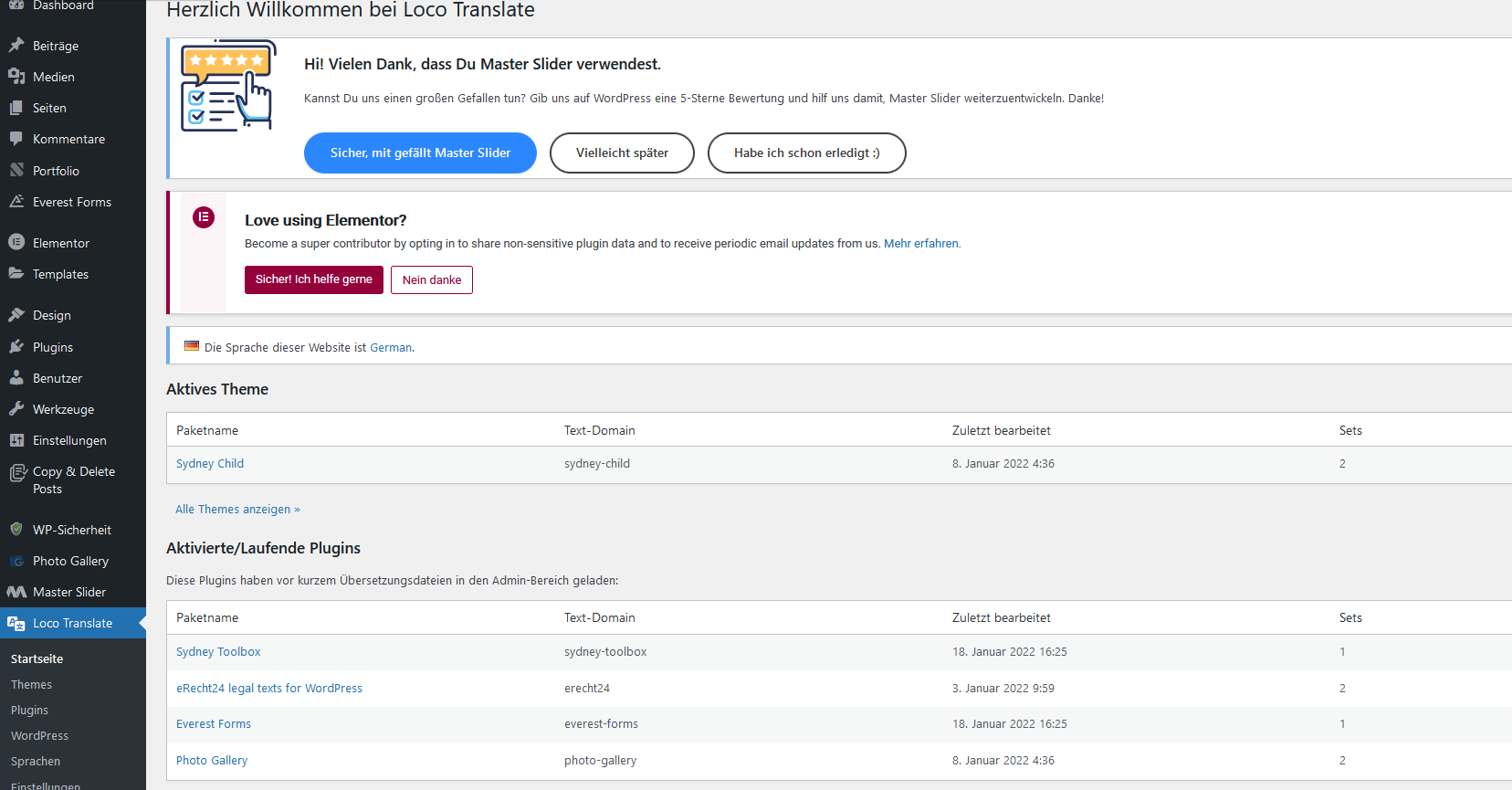
Task: Open 'Sydney Toolbox' plugin link
Action: 218,652
